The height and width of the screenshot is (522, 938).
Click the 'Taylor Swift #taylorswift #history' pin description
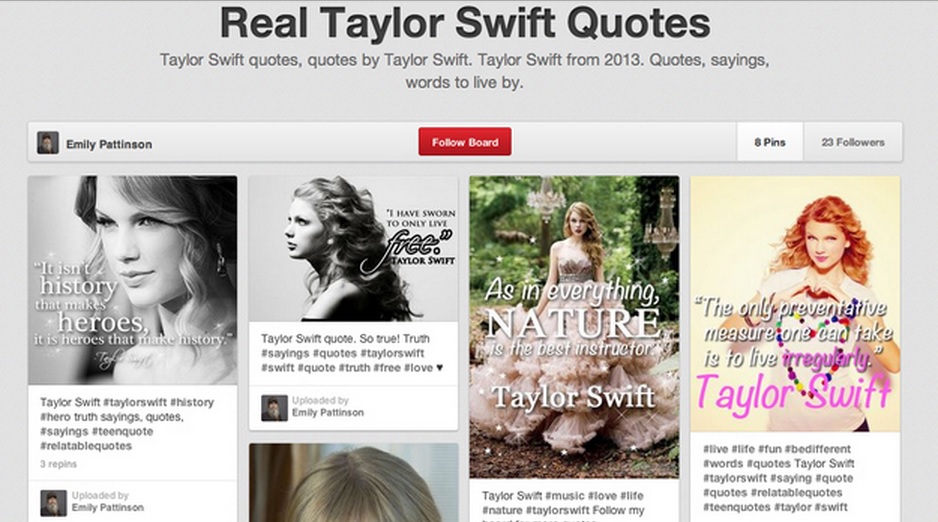click(x=127, y=424)
